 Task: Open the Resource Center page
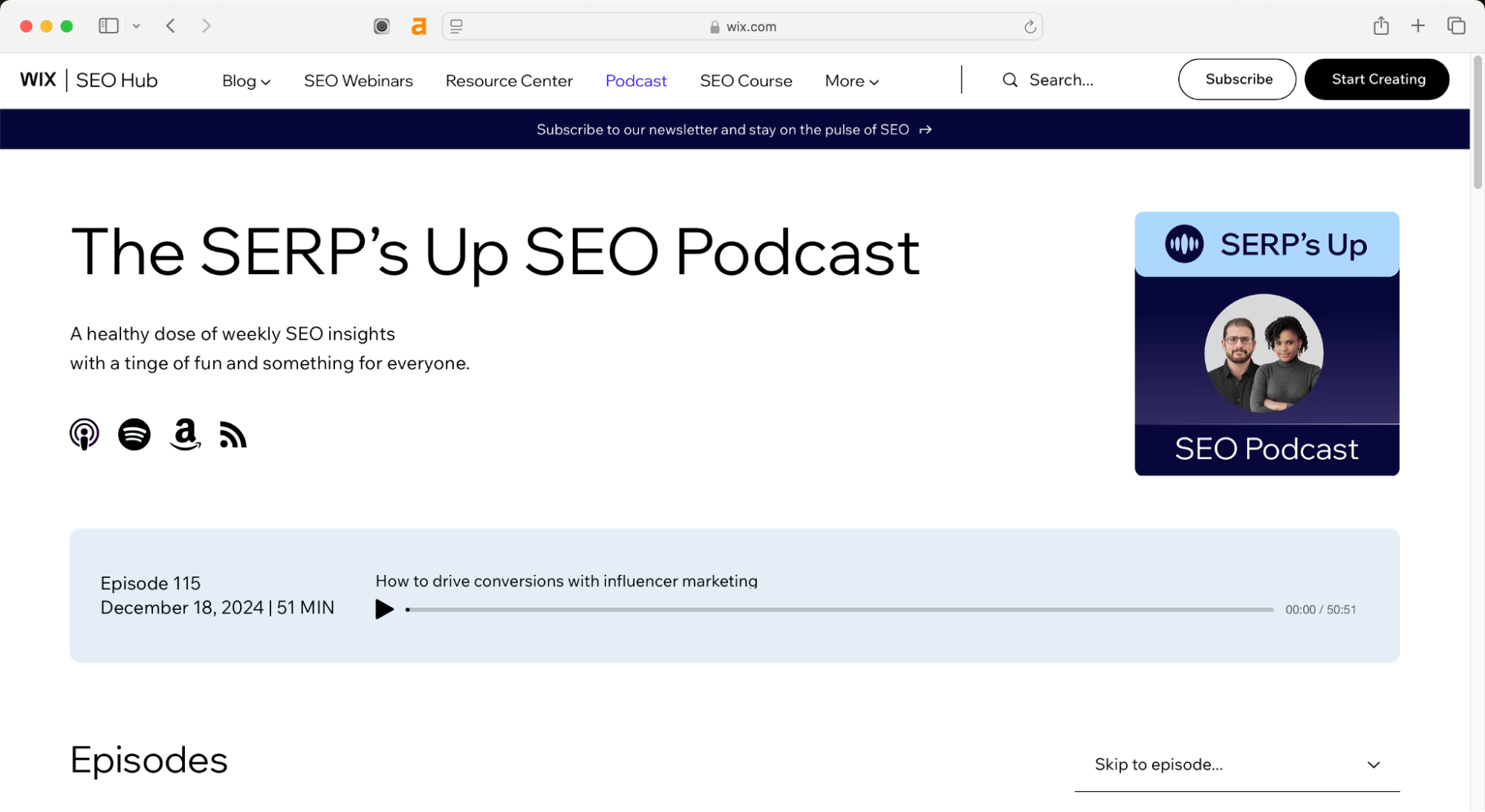509,80
